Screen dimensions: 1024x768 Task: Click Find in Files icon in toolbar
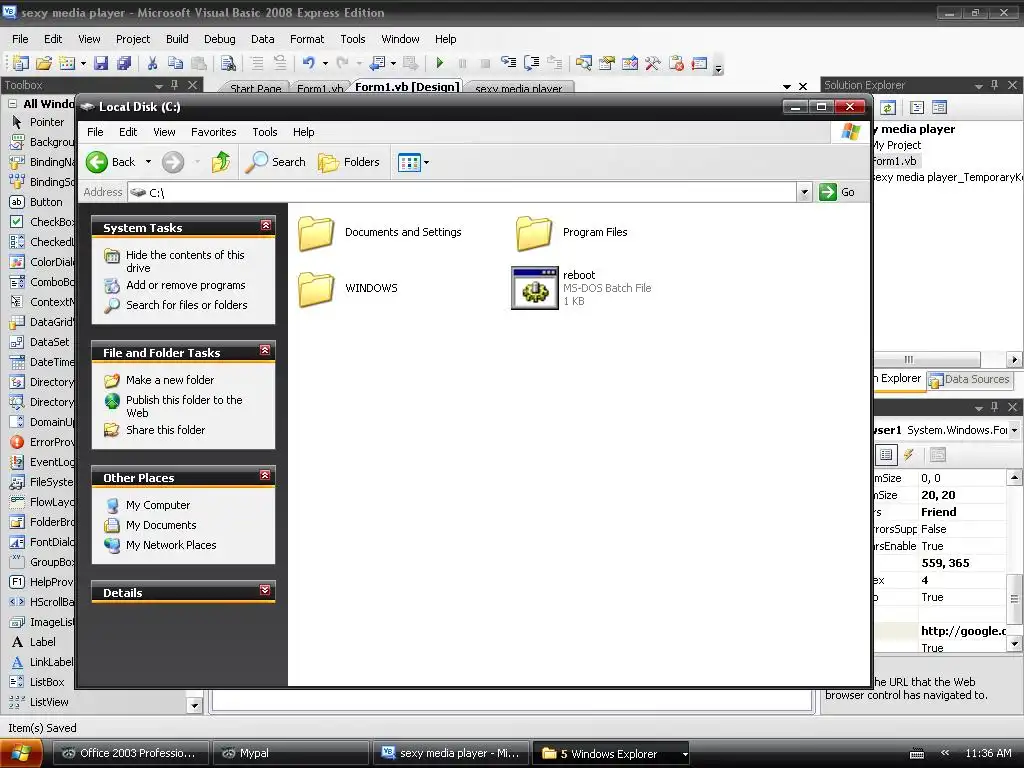[x=228, y=63]
